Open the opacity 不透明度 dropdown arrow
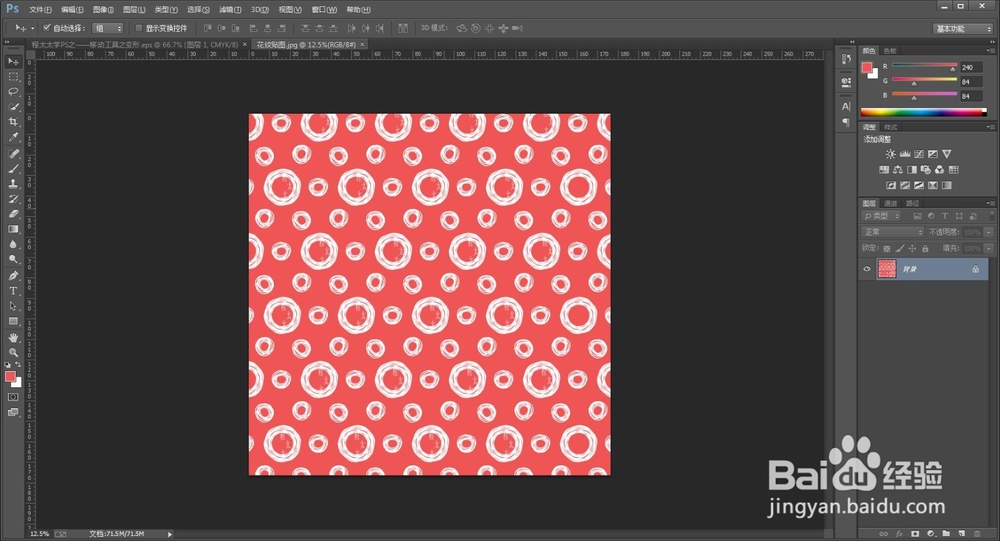 (989, 232)
